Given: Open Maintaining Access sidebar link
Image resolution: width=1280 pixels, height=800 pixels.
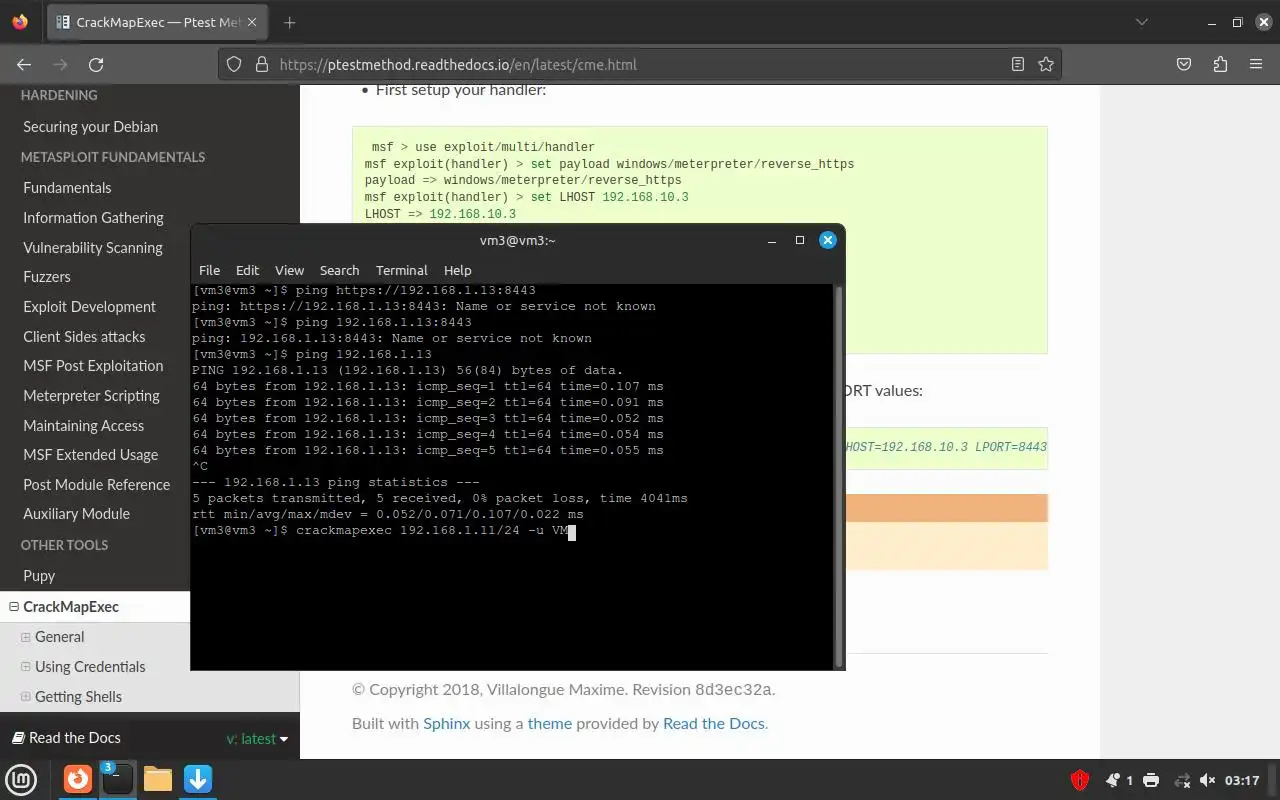Looking at the screenshot, I should click(x=83, y=426).
